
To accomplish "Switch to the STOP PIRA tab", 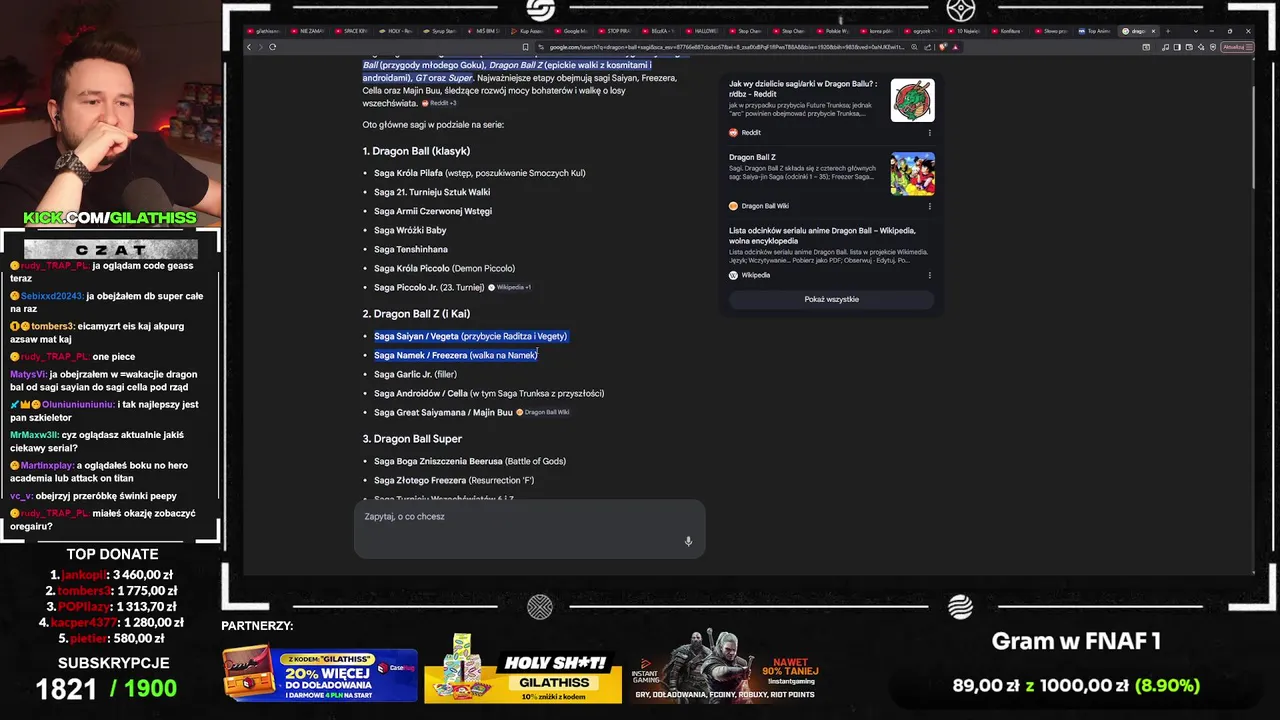I will pos(614,31).
